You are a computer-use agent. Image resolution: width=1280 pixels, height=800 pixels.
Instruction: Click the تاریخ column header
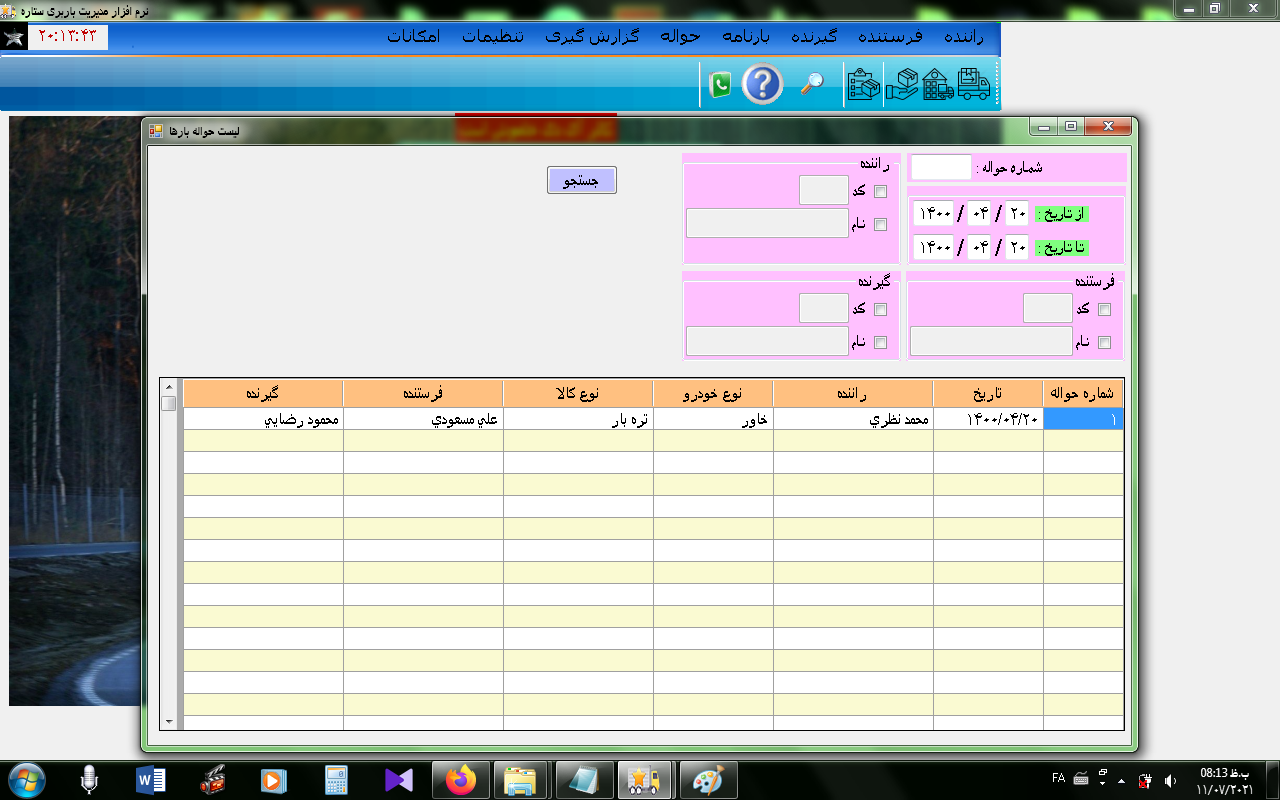[x=988, y=394]
